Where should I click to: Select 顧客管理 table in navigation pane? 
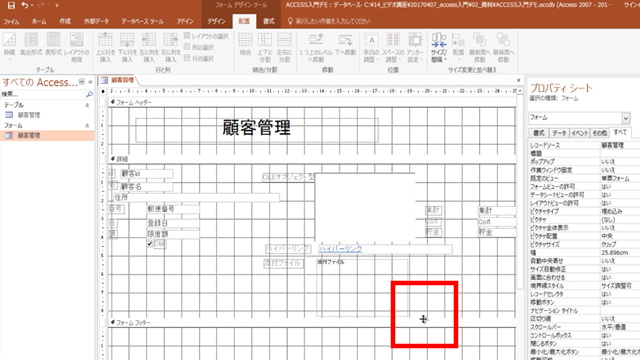pos(29,115)
